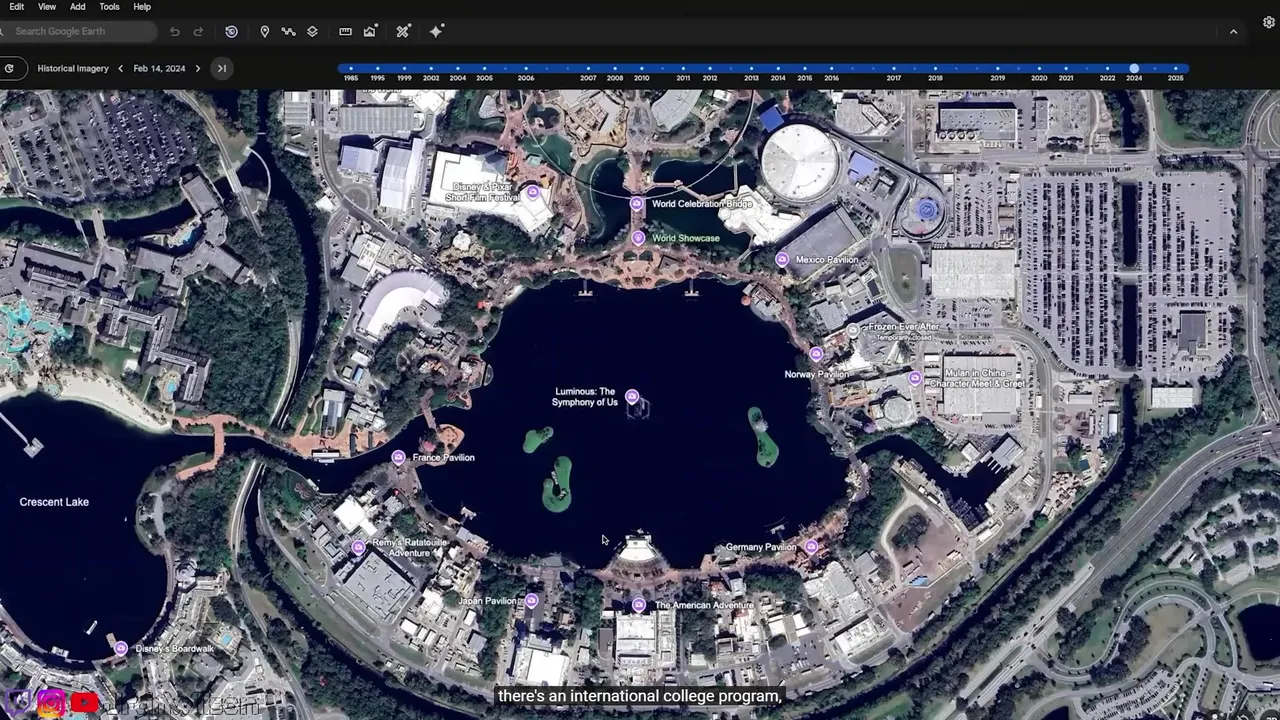The width and height of the screenshot is (1280, 720).
Task: Select the Add placemark pin tool
Action: (265, 32)
